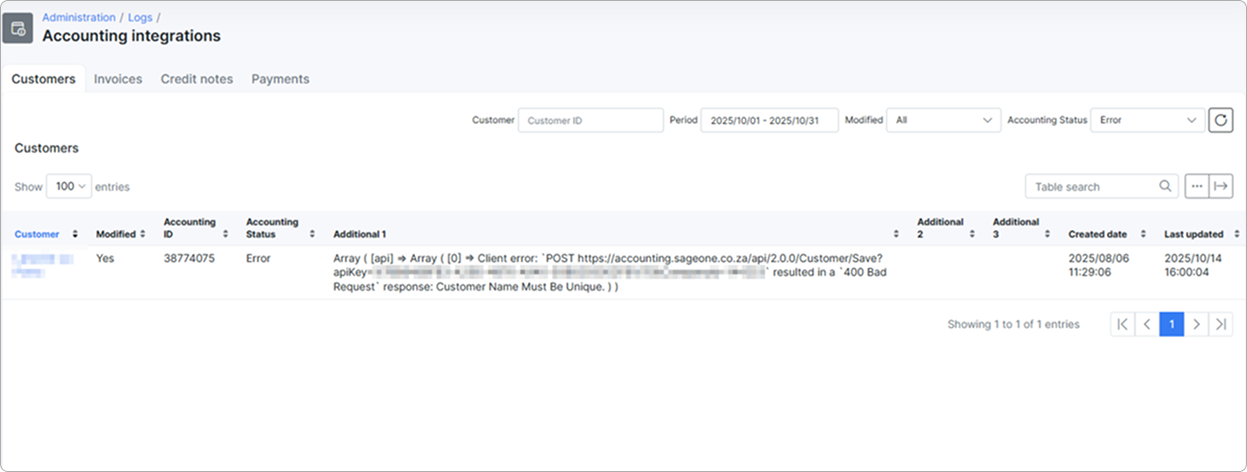Expand the Accounting Status dropdown
The image size is (1247, 472).
tap(1147, 120)
